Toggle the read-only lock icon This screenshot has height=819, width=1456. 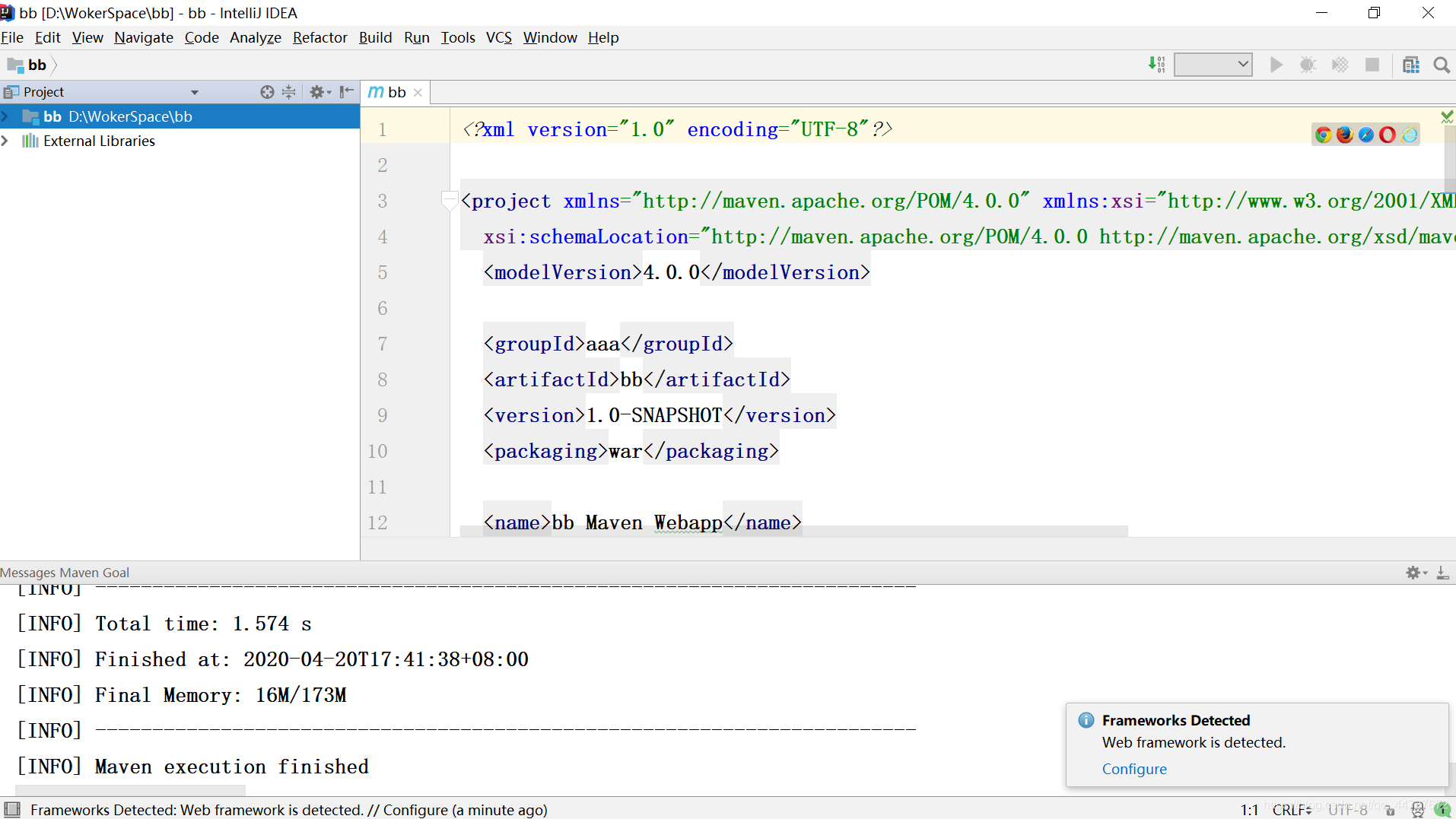point(1390,810)
